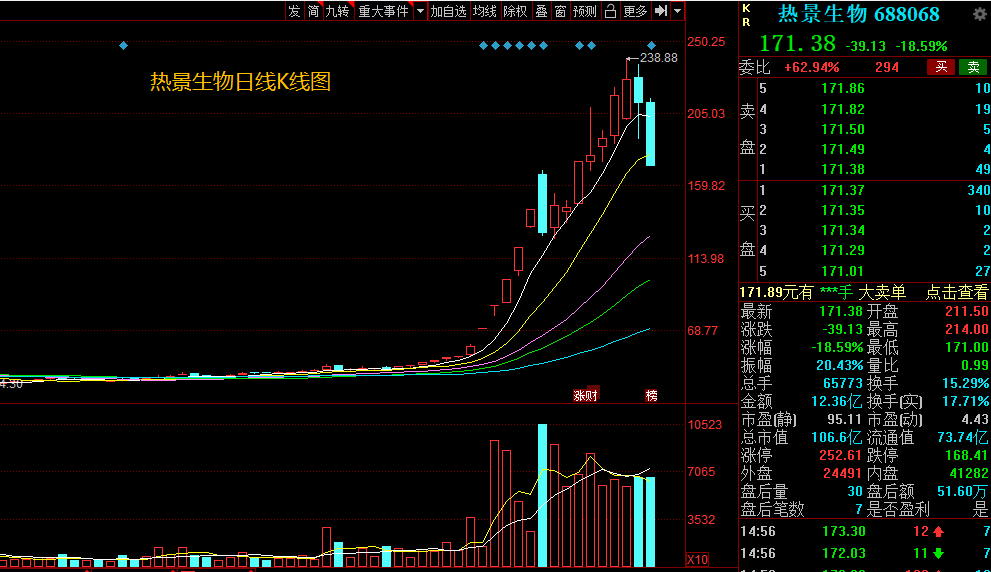Click the 委比 +62.94% value
Screen dimensions: 991x572
812,68
